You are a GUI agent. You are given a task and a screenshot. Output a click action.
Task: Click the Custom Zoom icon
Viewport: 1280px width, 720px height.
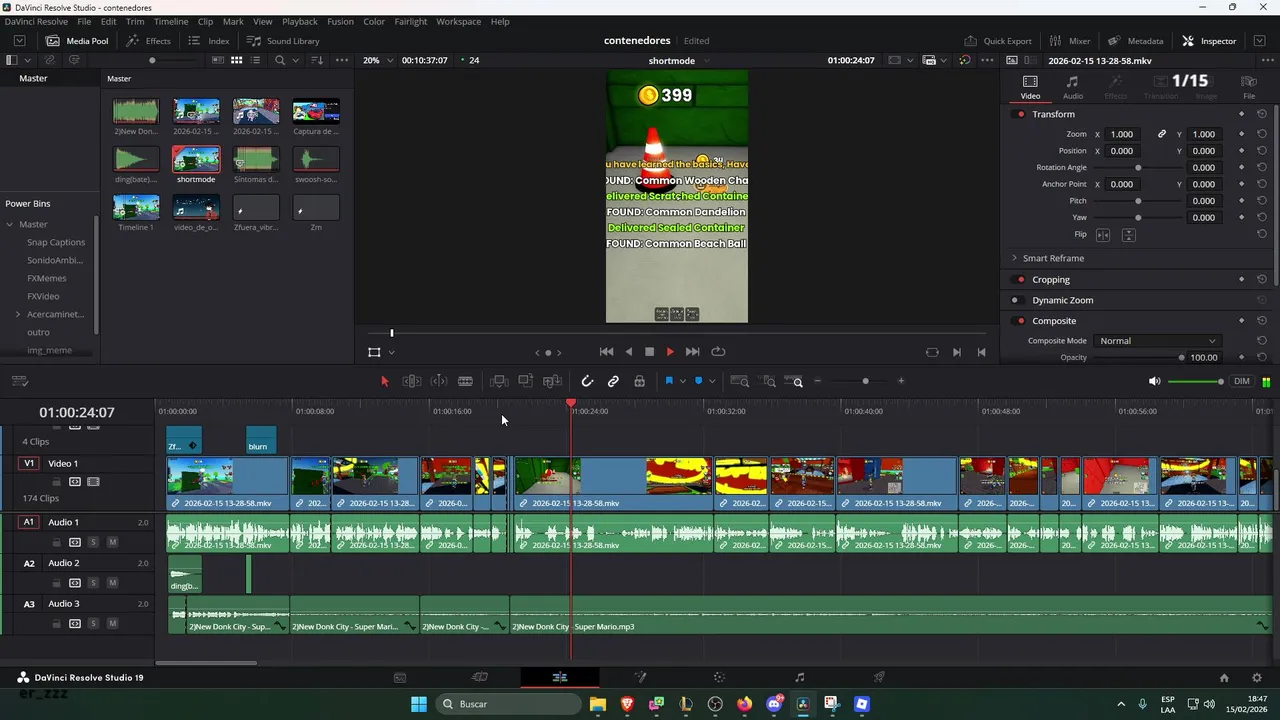794,381
